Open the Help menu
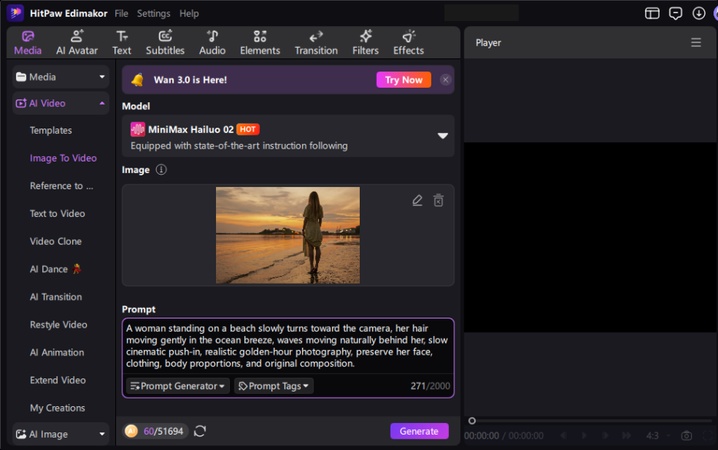This screenshot has width=718, height=450. (x=189, y=14)
